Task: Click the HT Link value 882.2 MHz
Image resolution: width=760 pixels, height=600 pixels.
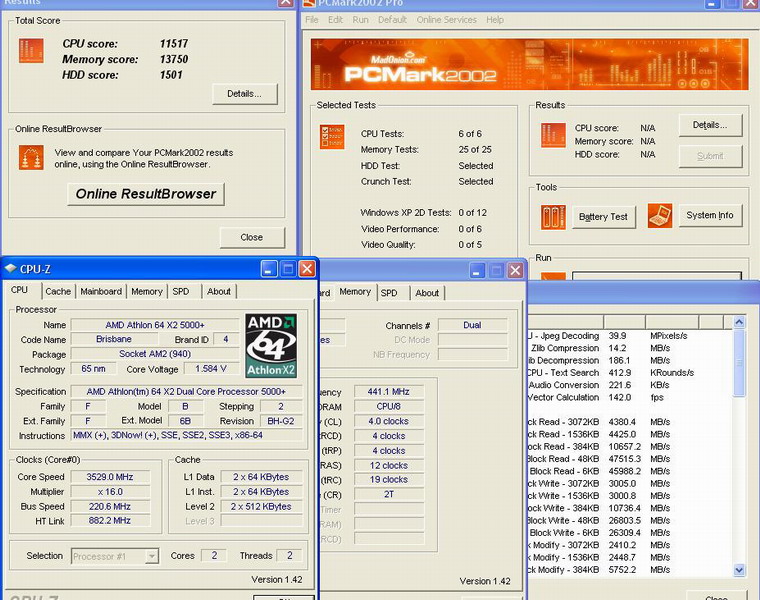Action: click(x=110, y=521)
